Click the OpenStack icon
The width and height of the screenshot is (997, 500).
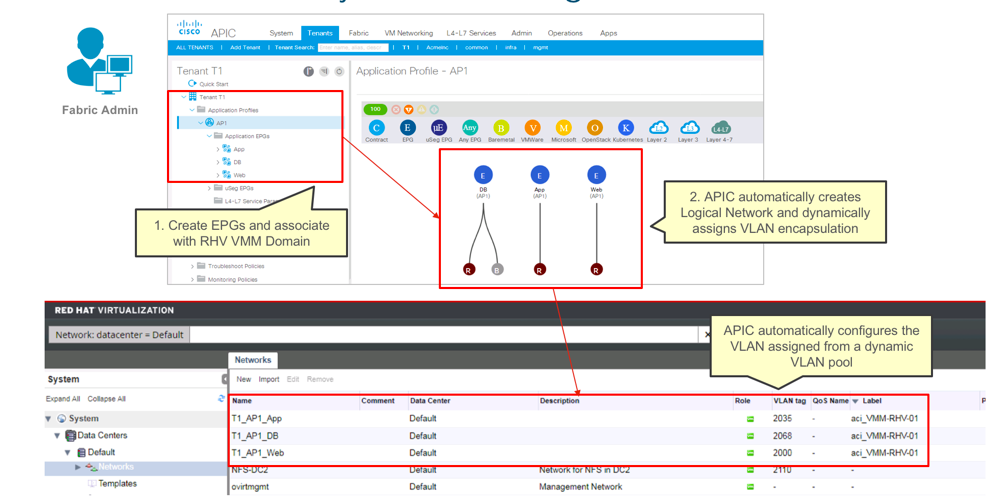click(594, 128)
